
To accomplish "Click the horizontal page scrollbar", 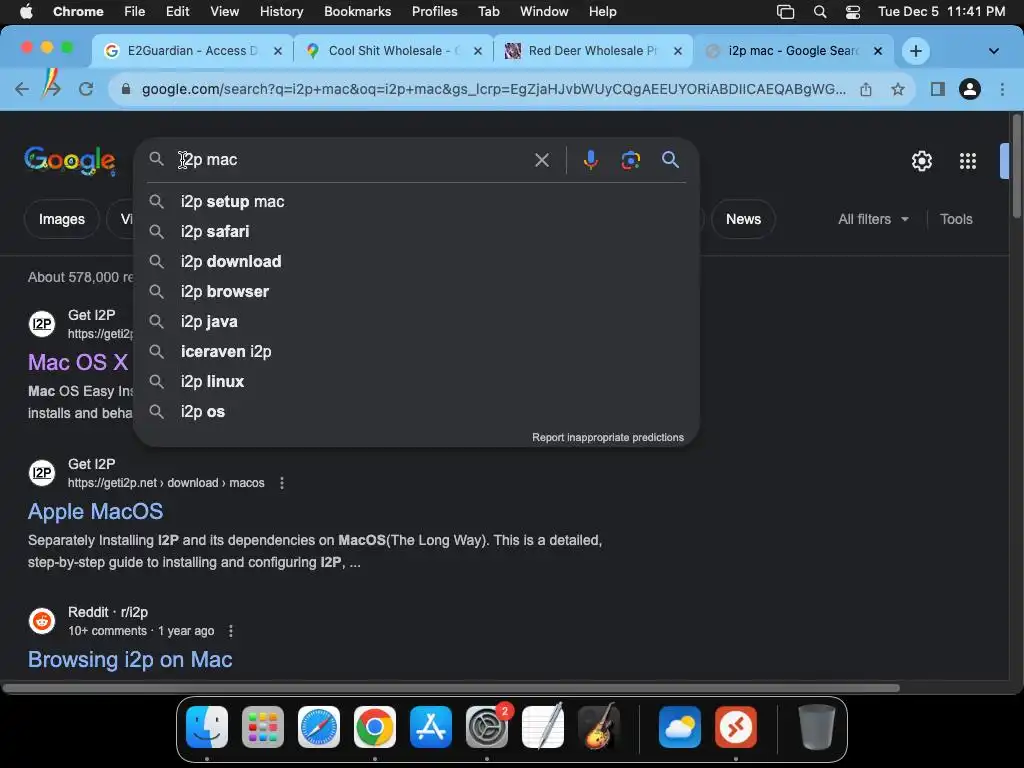I will click(x=451, y=688).
